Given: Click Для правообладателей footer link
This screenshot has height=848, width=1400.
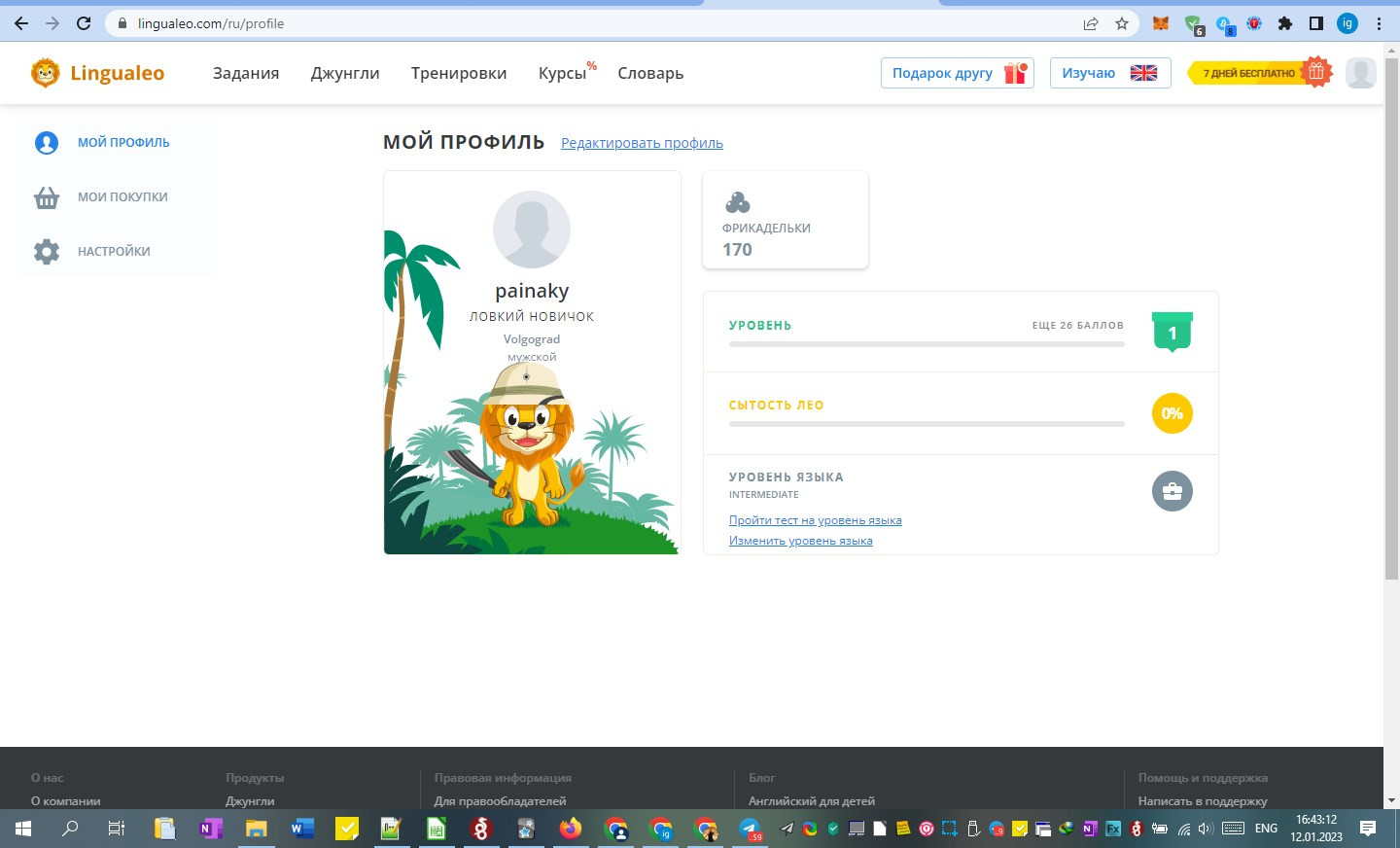Looking at the screenshot, I should point(500,801).
